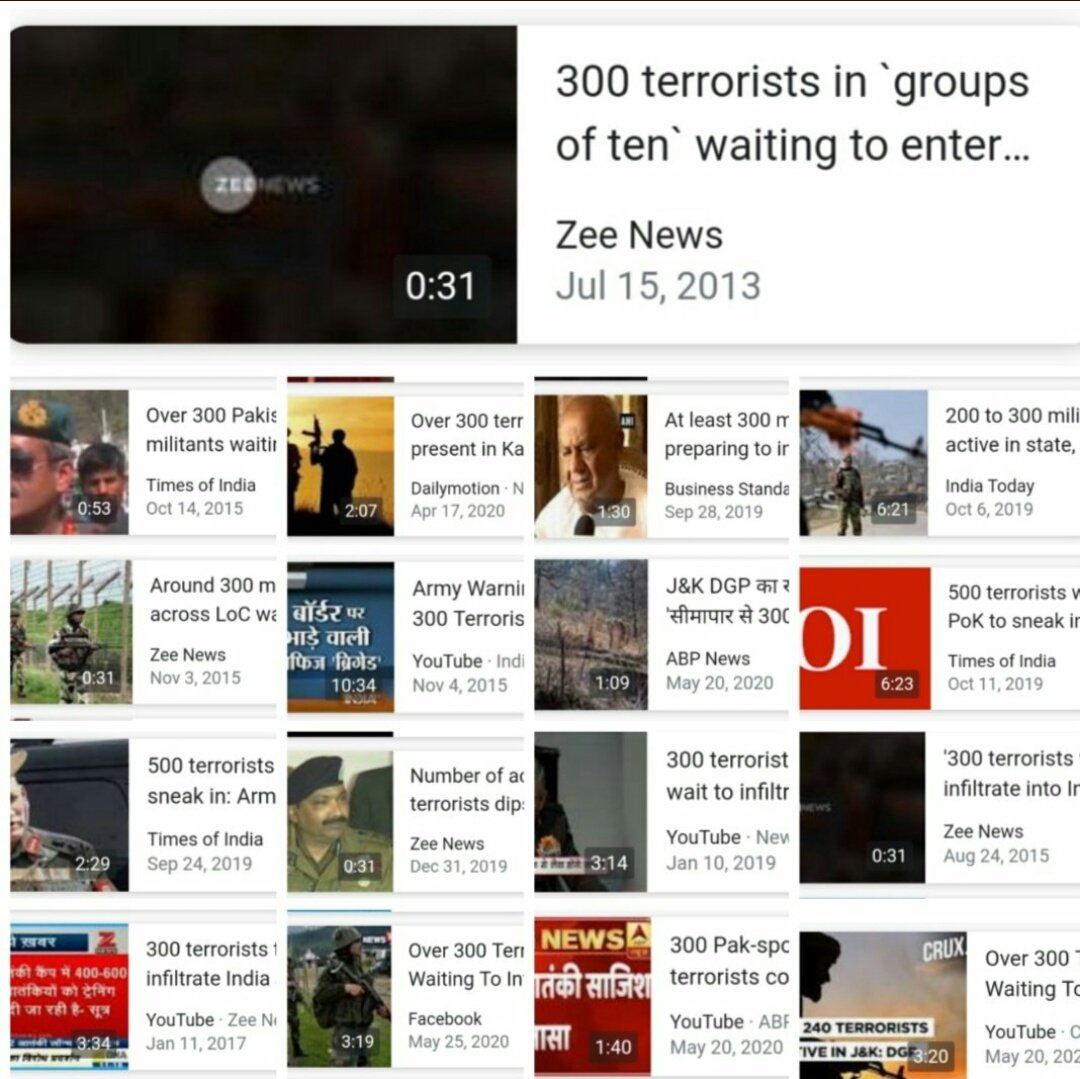Play the 3:20 CRUX '240 Terrorists' video
Image resolution: width=1080 pixels, height=1079 pixels.
(882, 1005)
